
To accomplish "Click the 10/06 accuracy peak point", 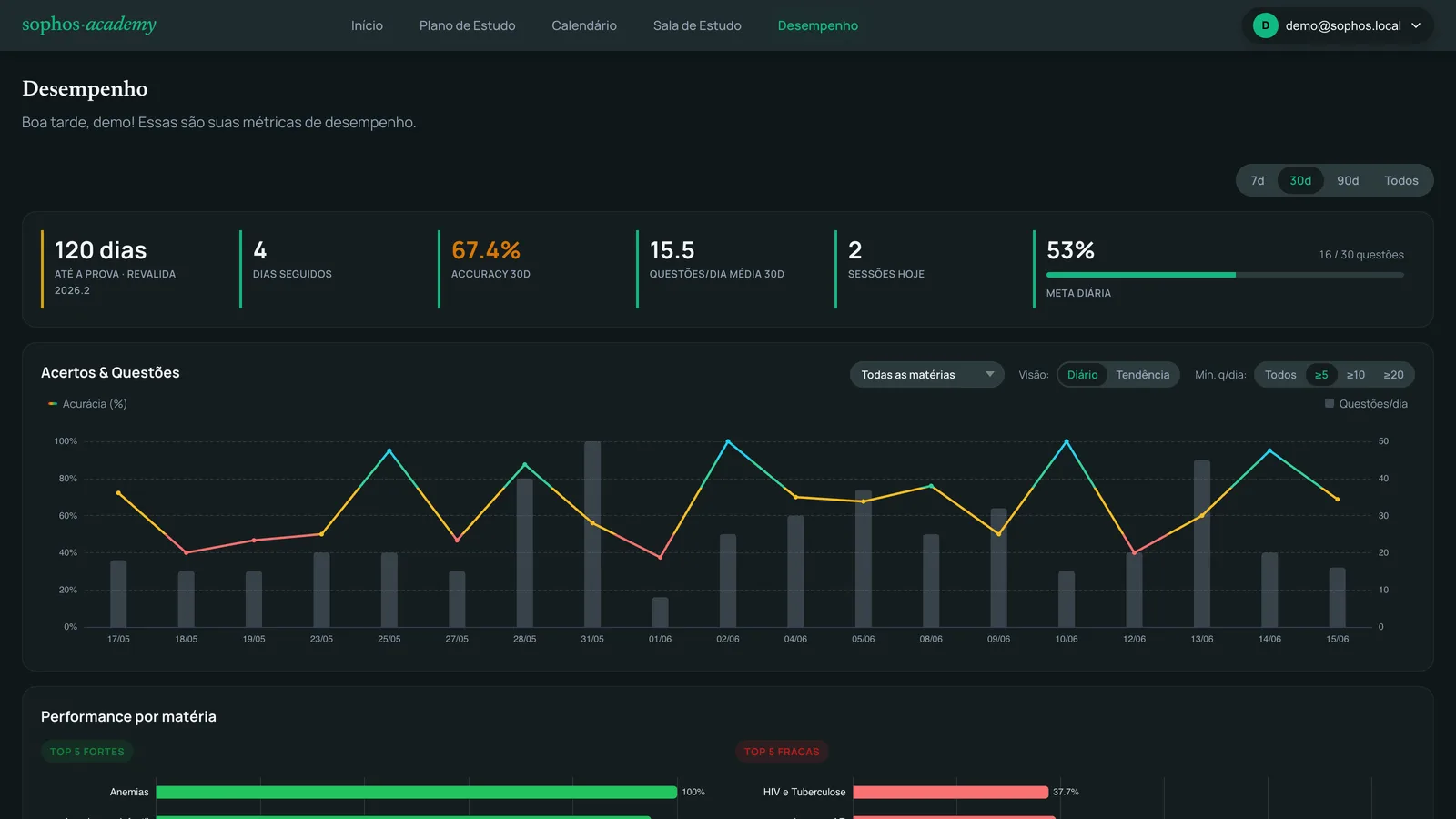I will 1067,441.
